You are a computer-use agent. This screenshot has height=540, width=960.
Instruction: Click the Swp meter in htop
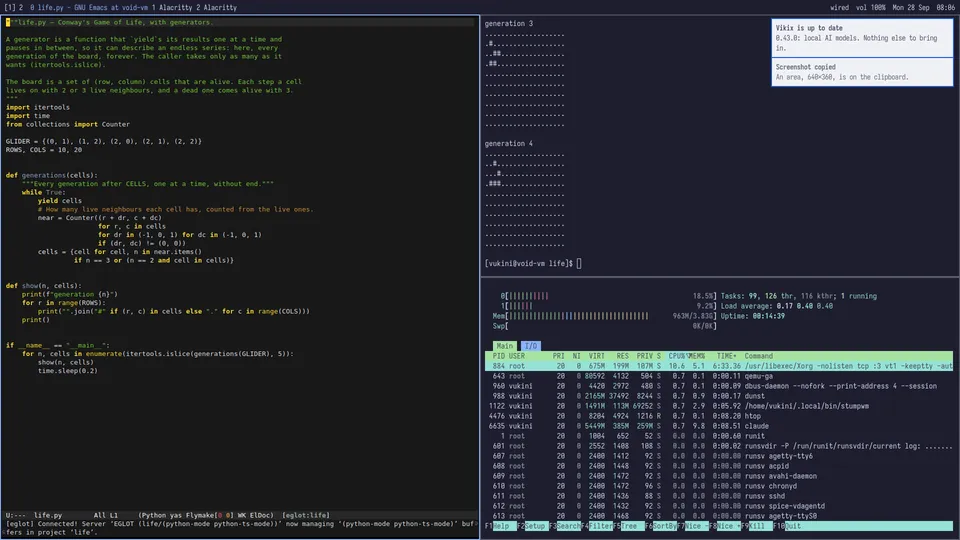click(604, 326)
